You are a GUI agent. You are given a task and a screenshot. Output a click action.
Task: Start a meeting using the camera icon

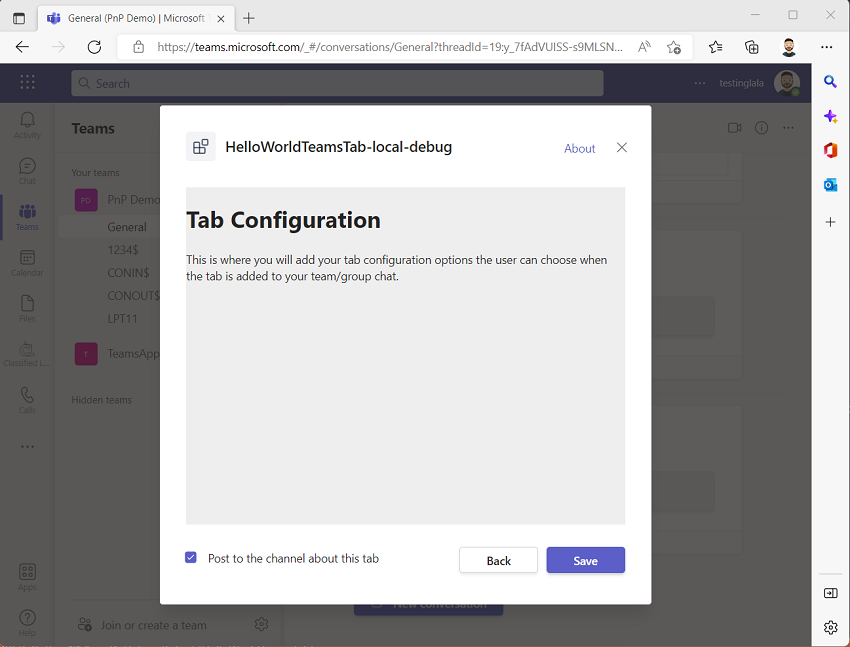735,128
